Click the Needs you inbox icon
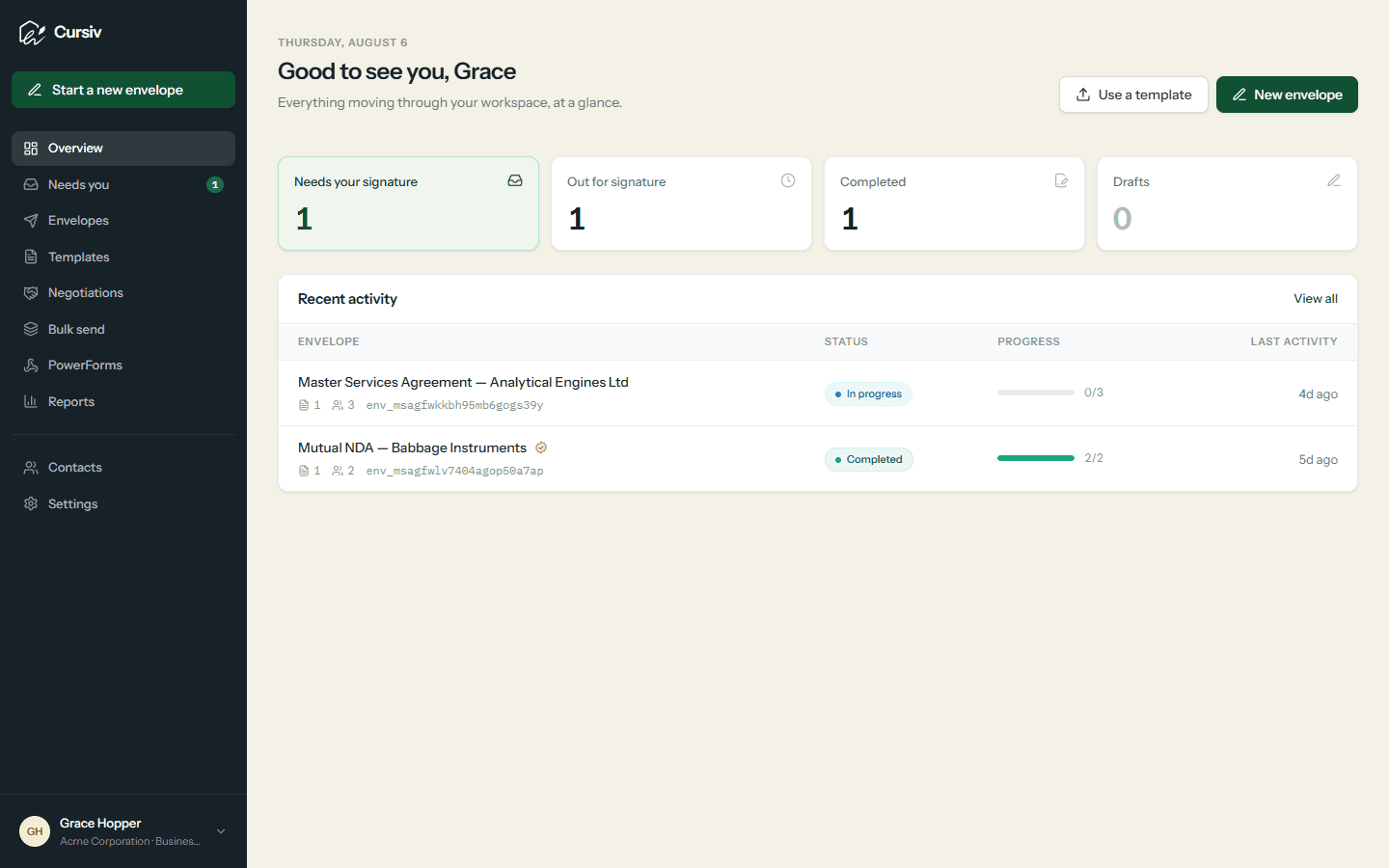1389x868 pixels. pyautogui.click(x=31, y=184)
